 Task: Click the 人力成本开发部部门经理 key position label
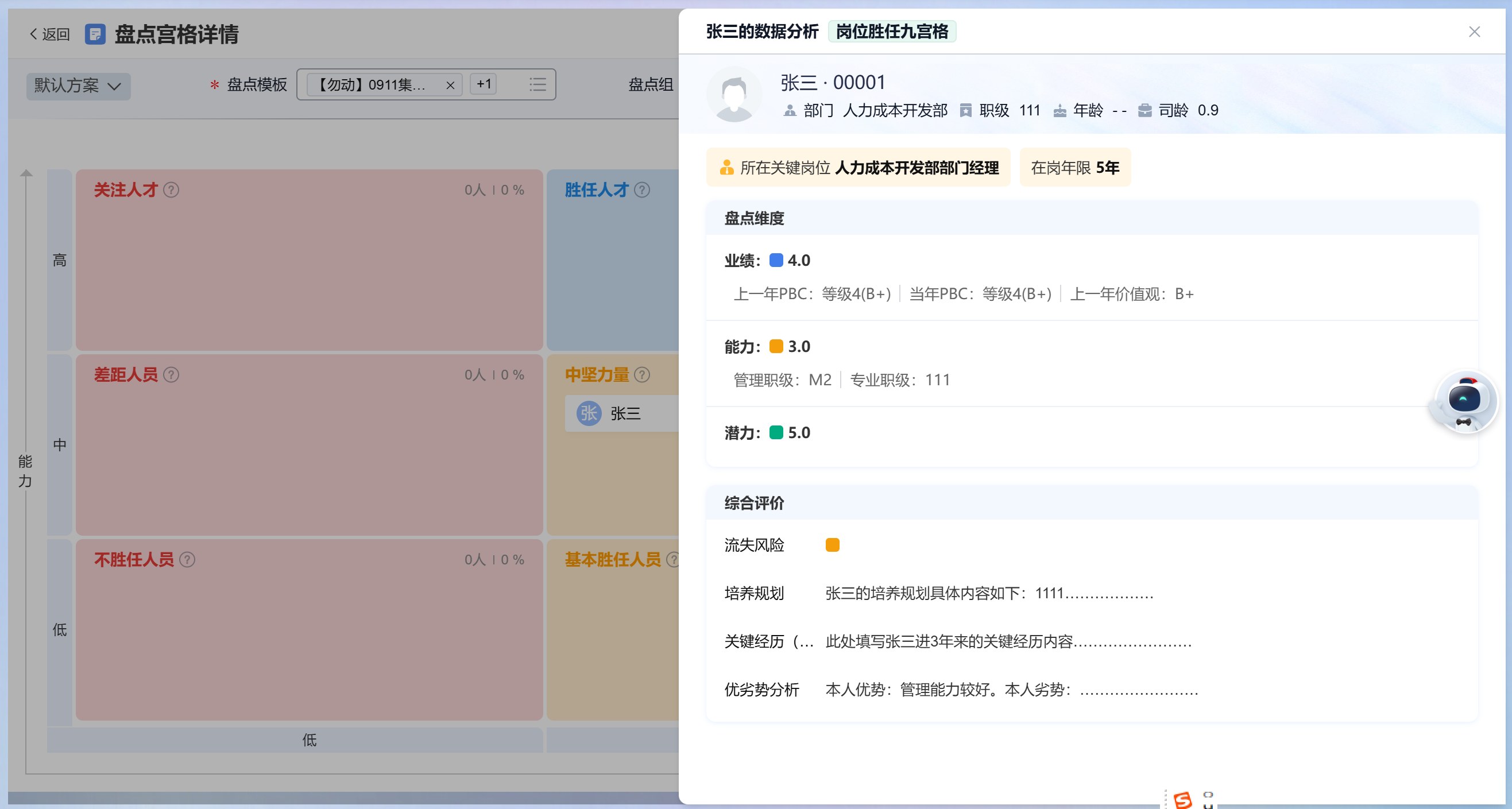(917, 168)
